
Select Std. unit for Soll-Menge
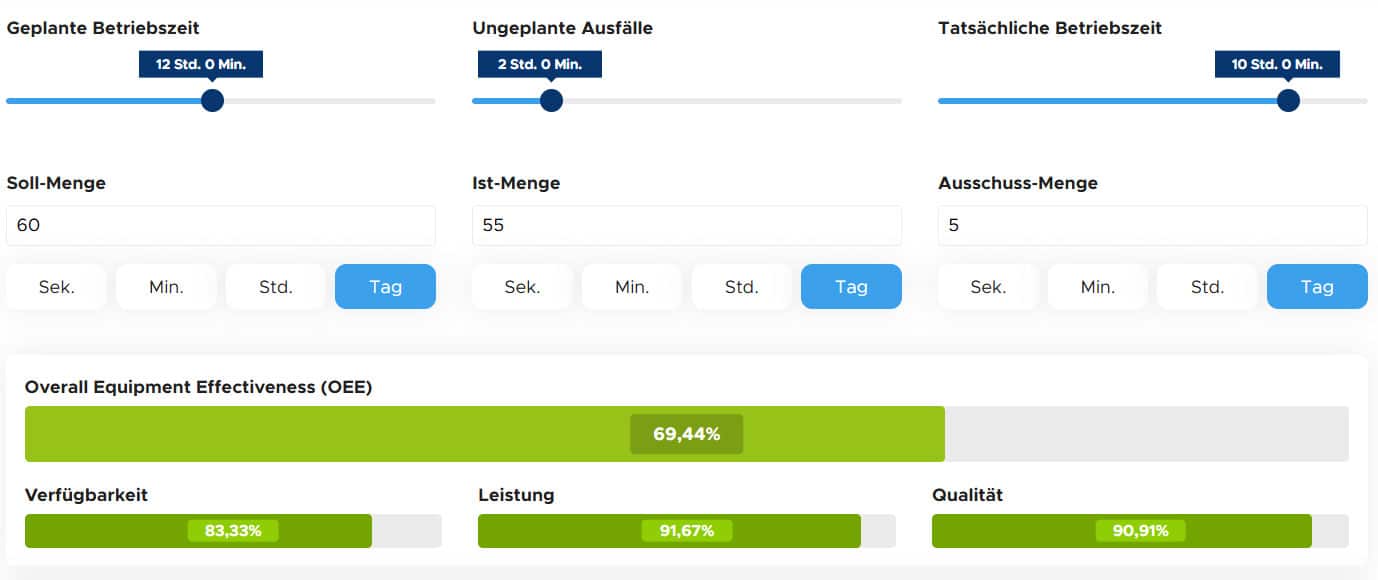tap(276, 287)
